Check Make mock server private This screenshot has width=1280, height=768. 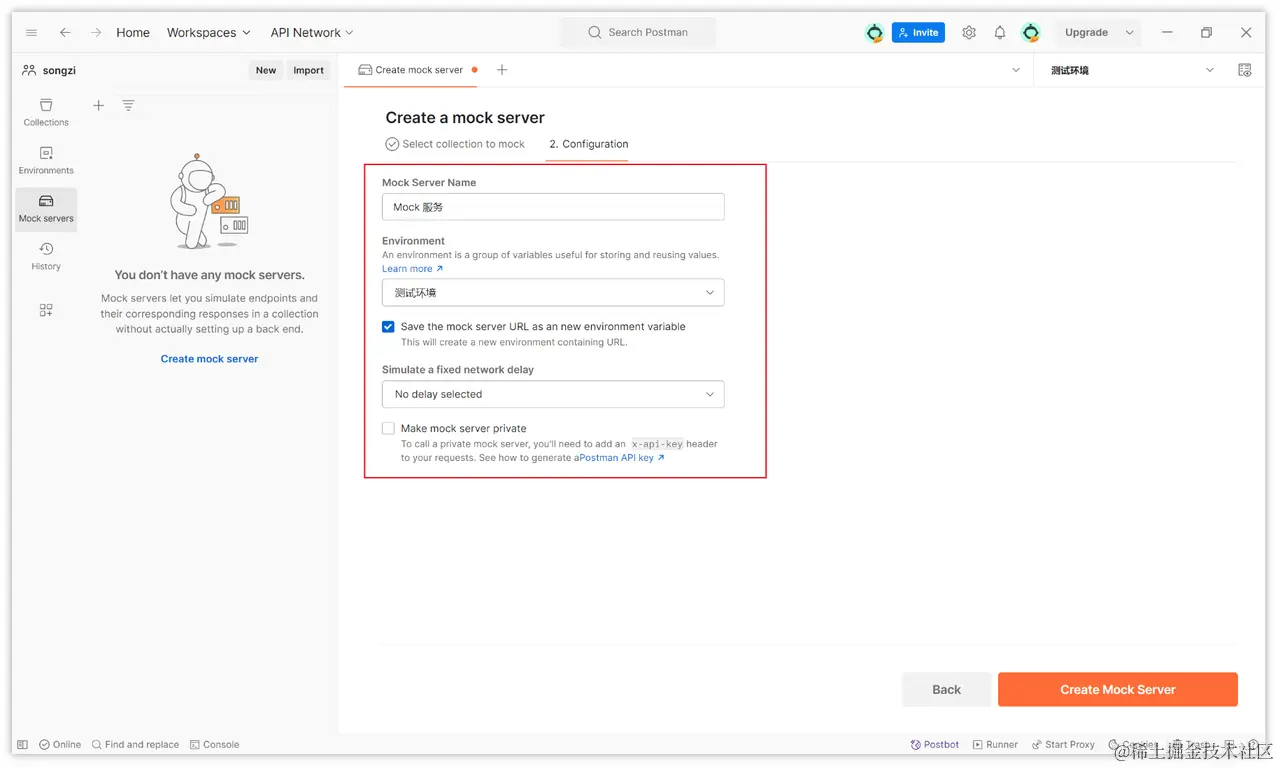(x=388, y=428)
